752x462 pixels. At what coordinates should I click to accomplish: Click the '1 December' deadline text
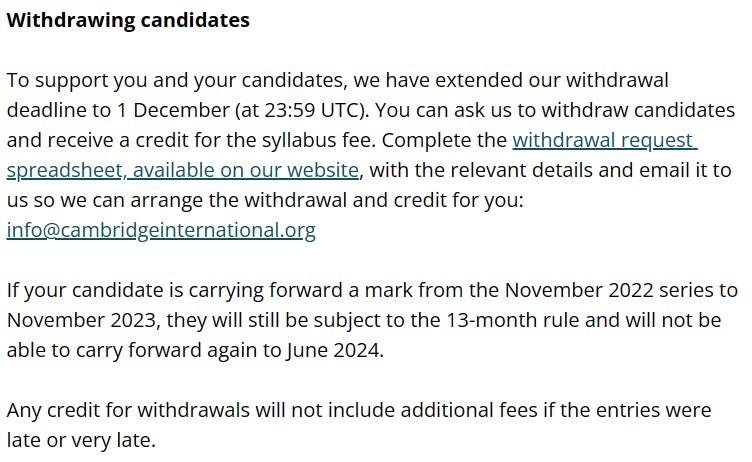[173, 110]
